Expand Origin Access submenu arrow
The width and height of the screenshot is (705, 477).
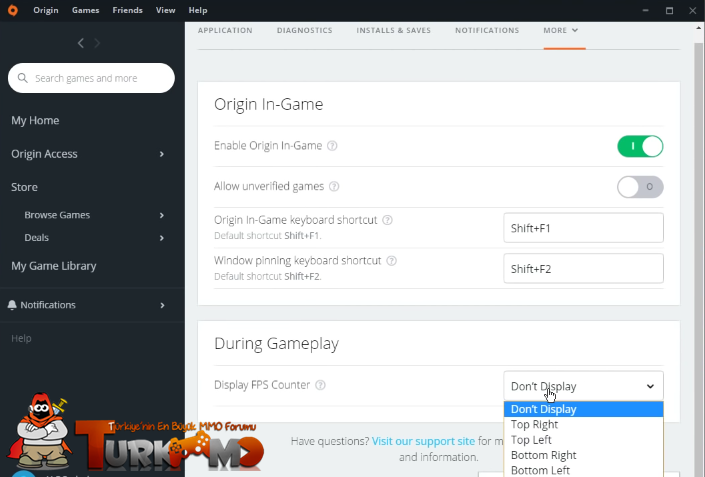pyautogui.click(x=162, y=154)
